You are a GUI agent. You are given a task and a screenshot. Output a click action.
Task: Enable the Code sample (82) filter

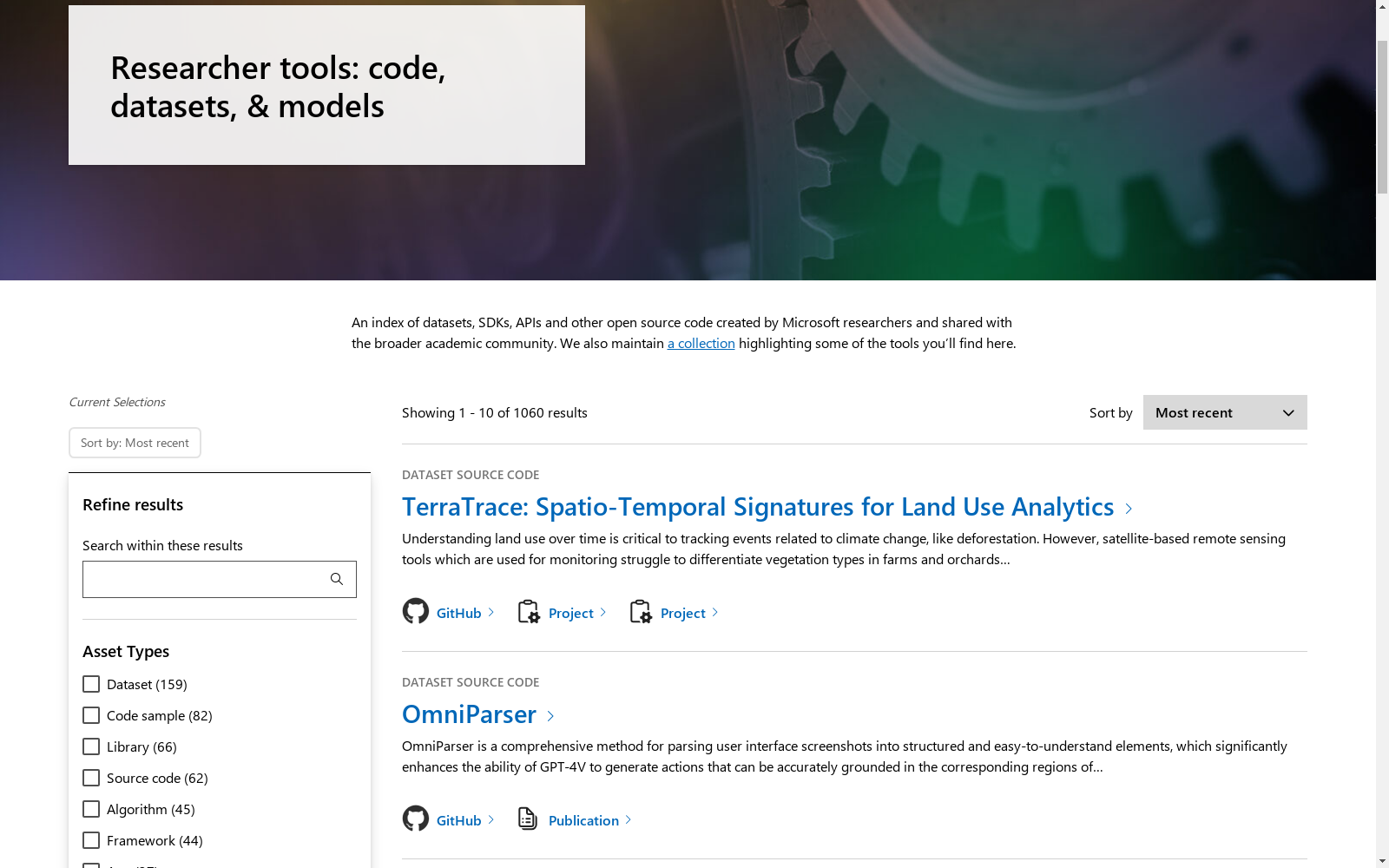click(91, 715)
